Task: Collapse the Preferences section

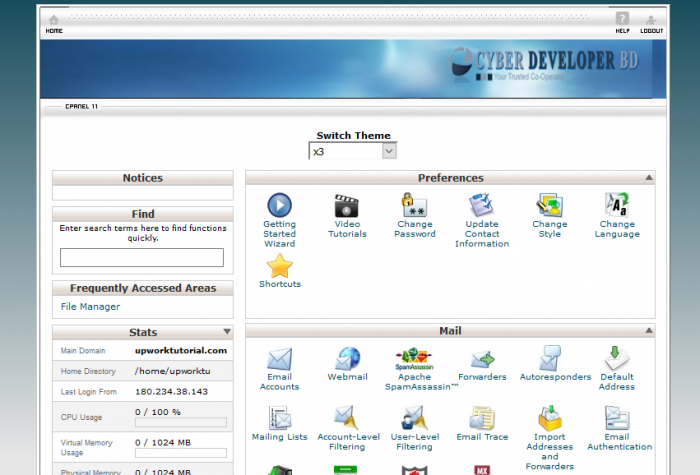Action: 648,178
